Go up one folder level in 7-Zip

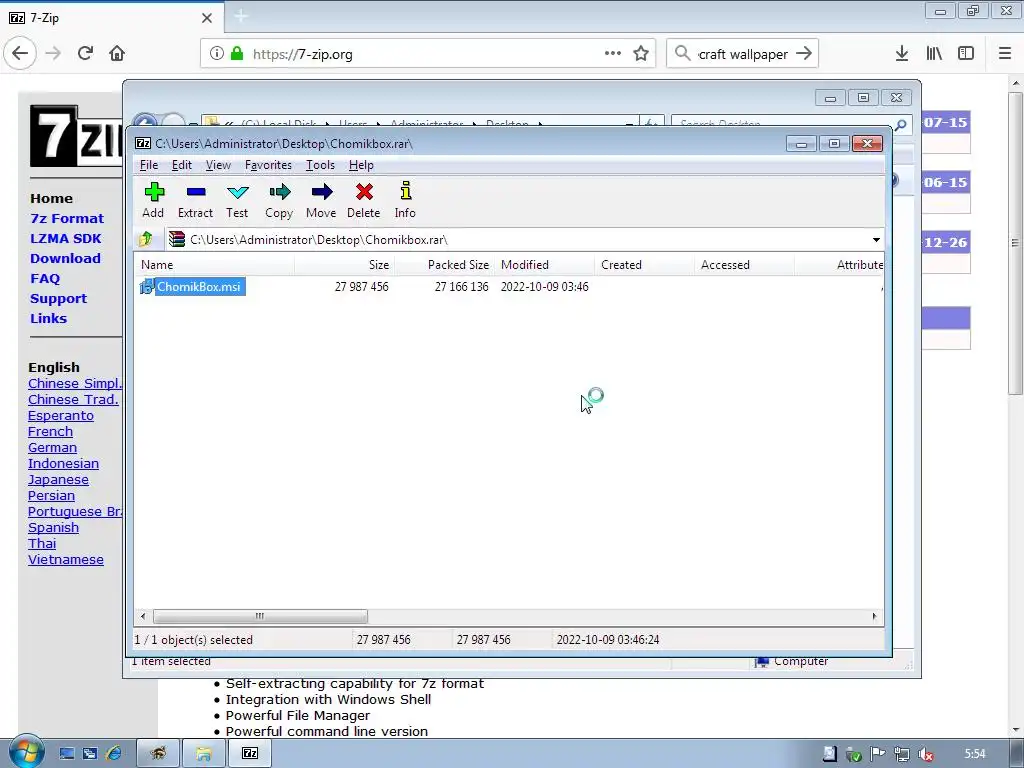point(146,239)
